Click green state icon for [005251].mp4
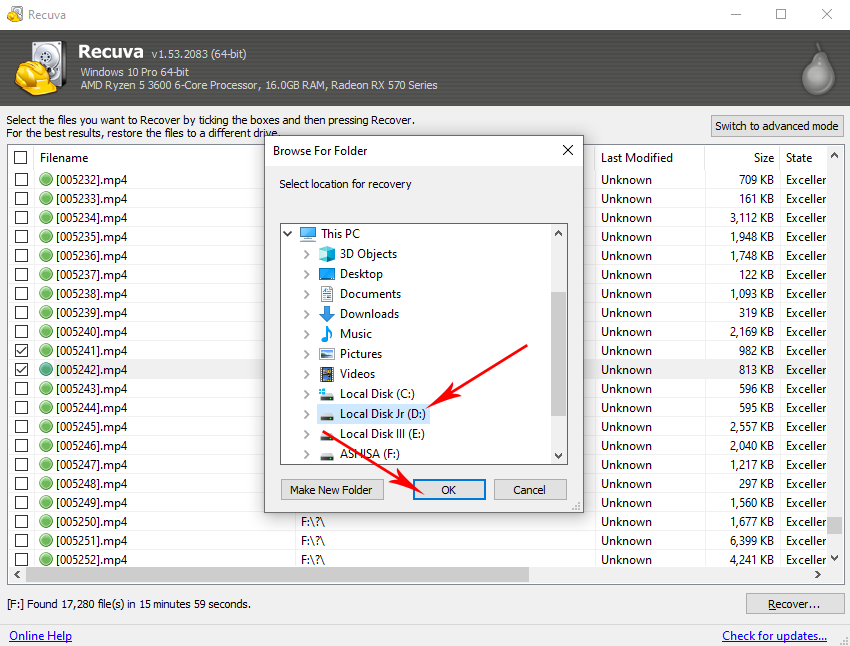Screen dimensions: 850x646 [46, 540]
